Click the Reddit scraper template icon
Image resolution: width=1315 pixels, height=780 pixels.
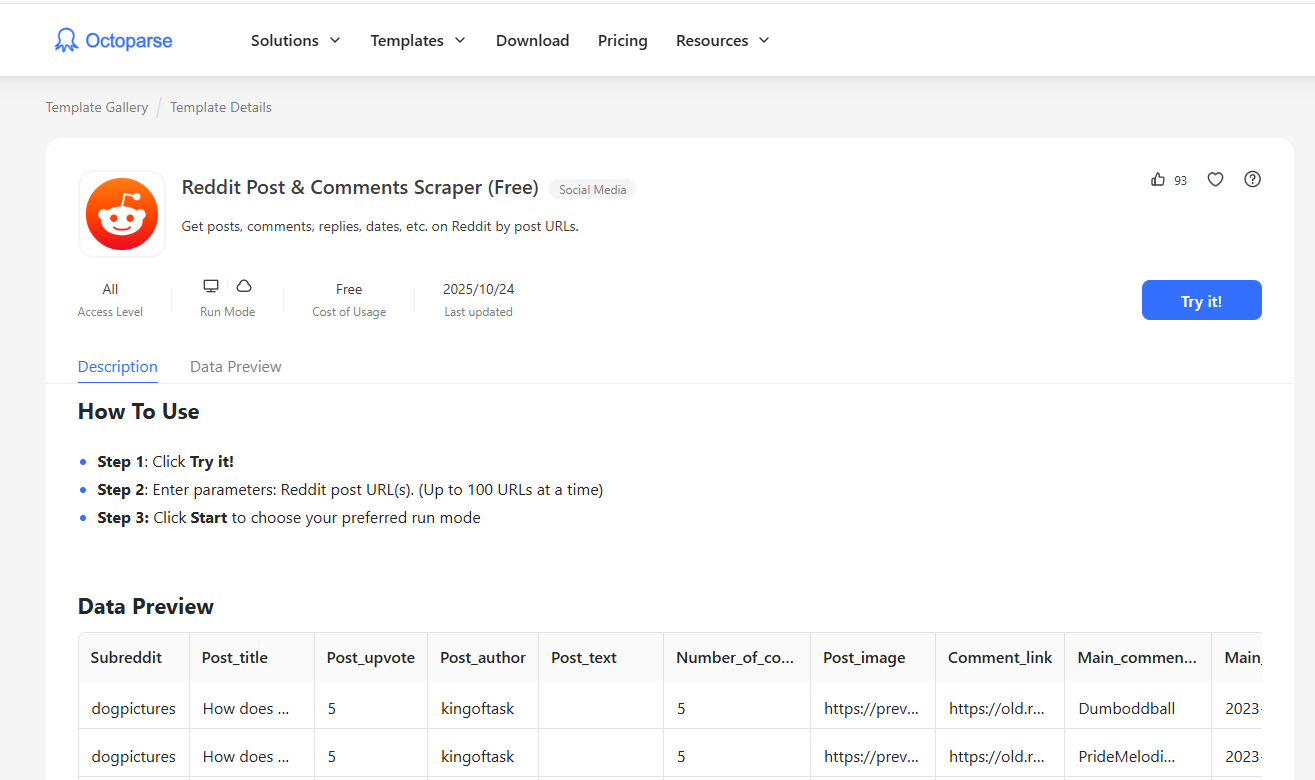[121, 213]
